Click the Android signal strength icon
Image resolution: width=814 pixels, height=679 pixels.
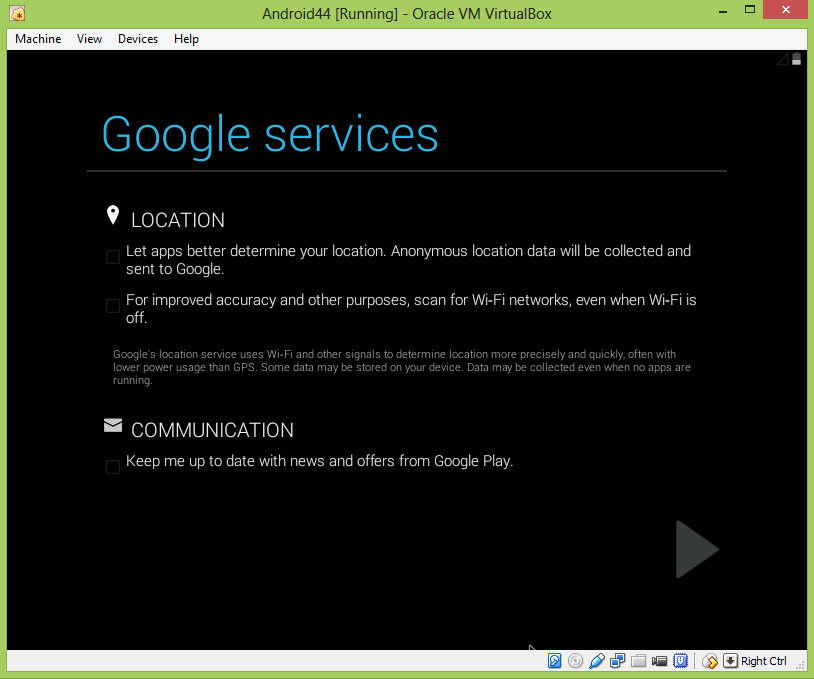click(782, 59)
